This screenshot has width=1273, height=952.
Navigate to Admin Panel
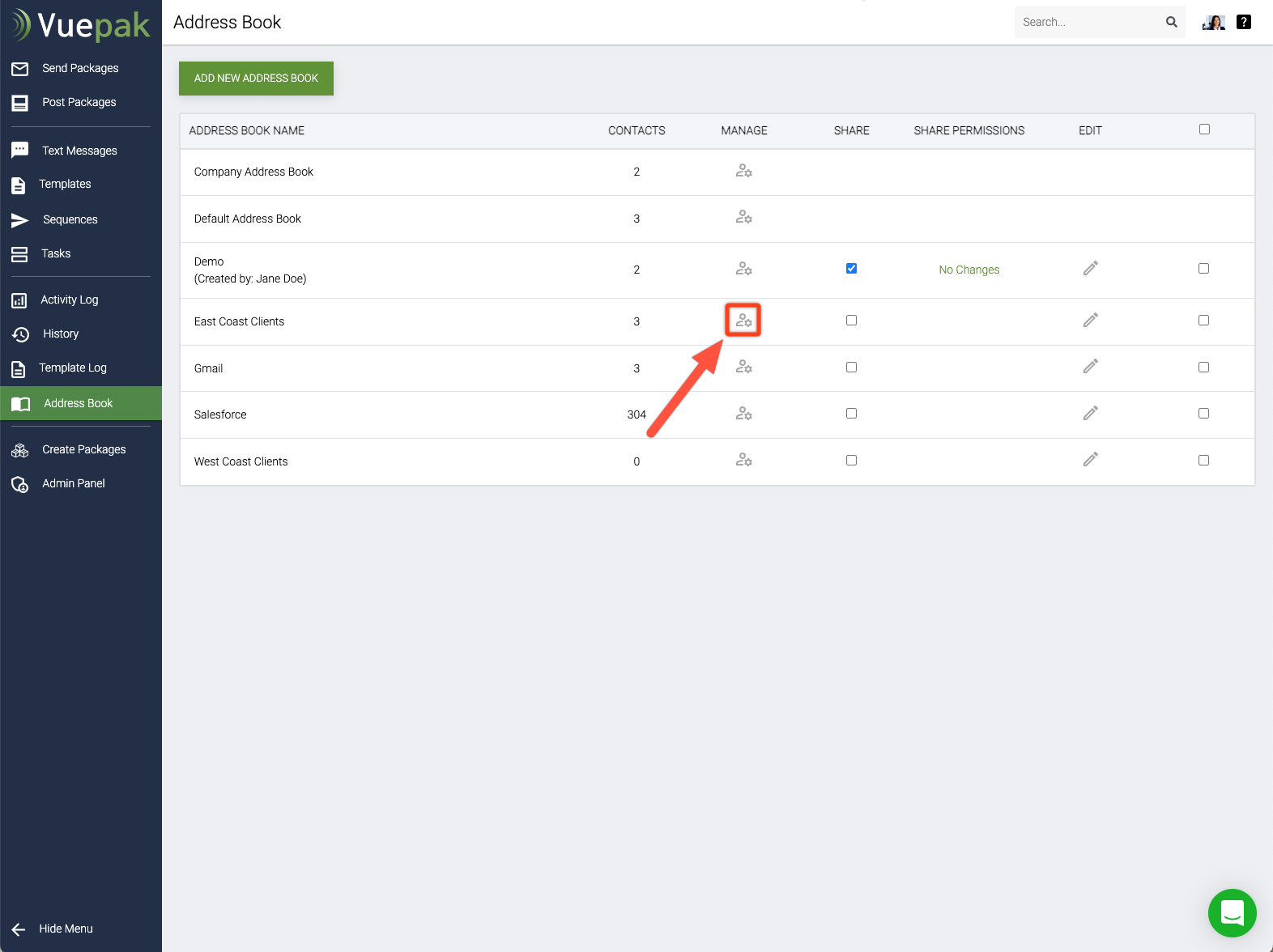click(x=74, y=483)
